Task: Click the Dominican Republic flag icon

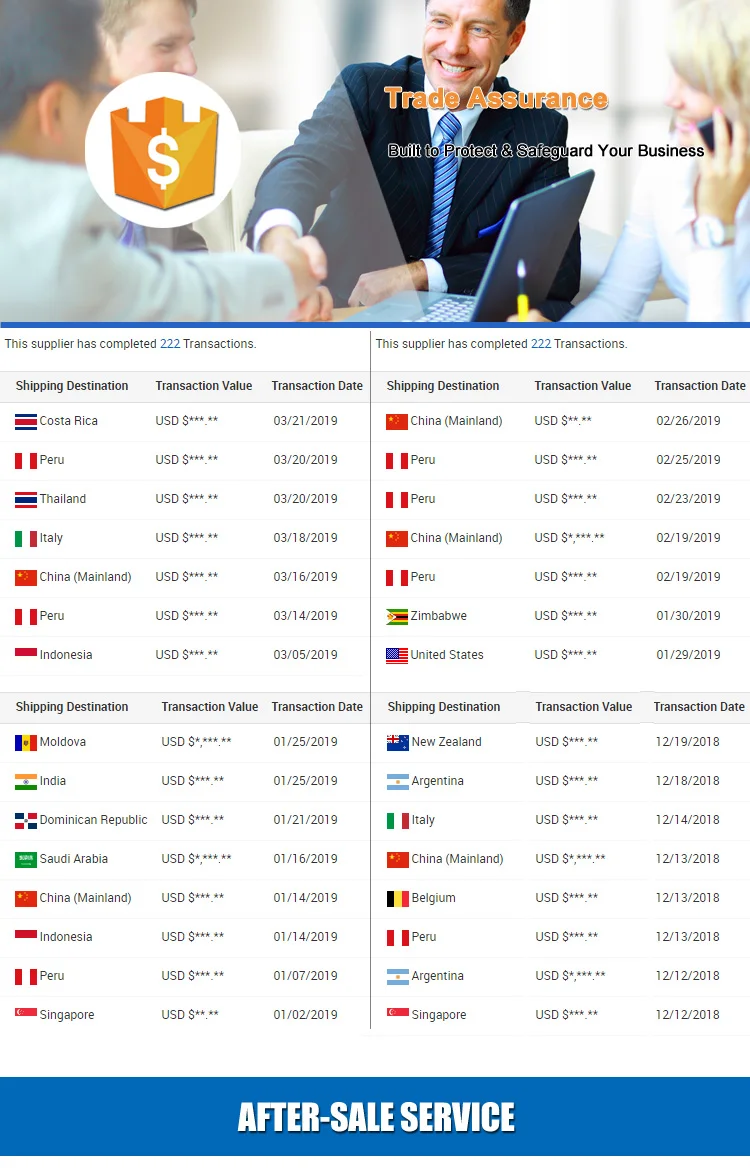Action: click(x=26, y=820)
